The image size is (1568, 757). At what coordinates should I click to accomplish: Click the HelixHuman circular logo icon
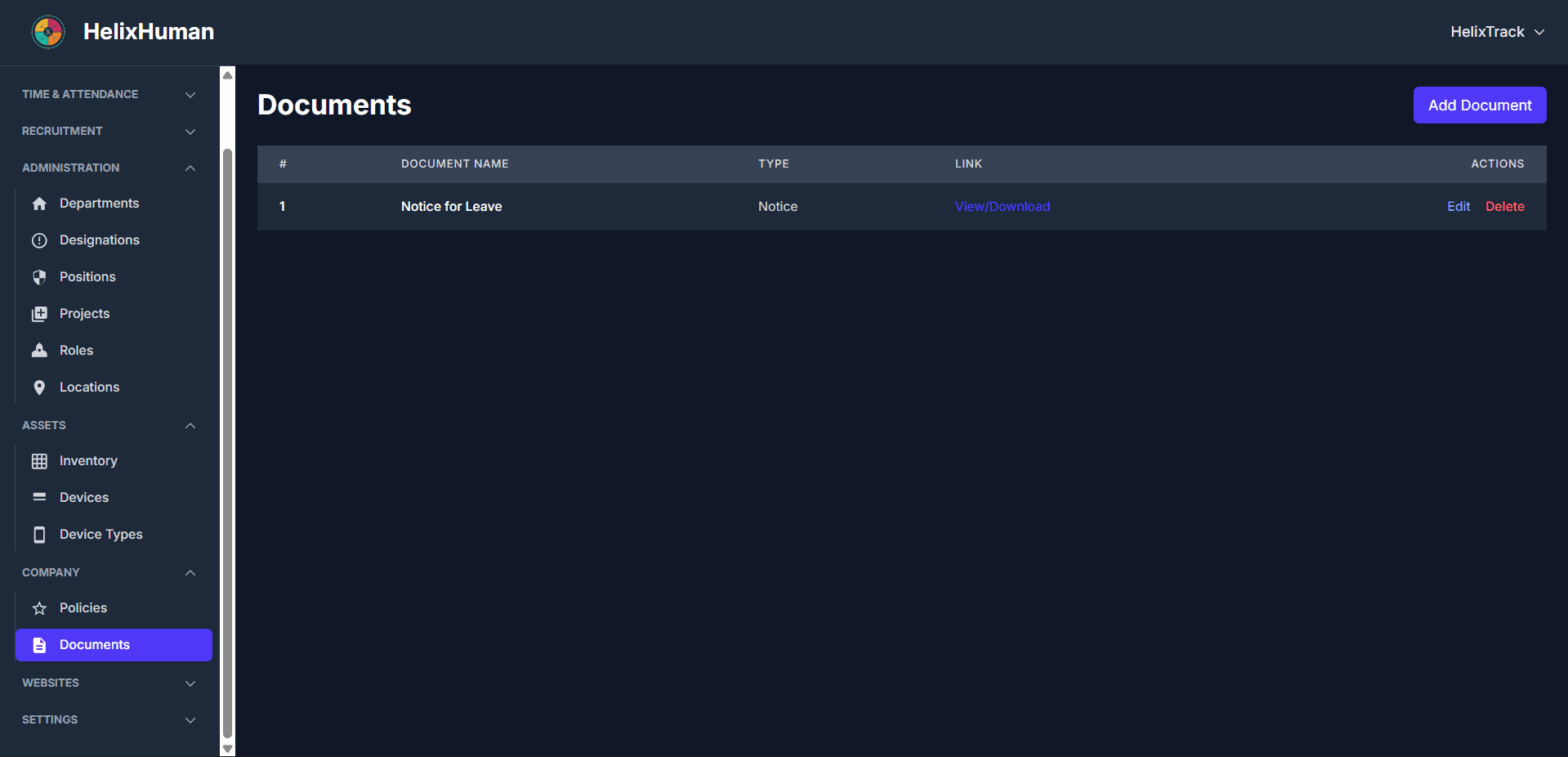(48, 32)
